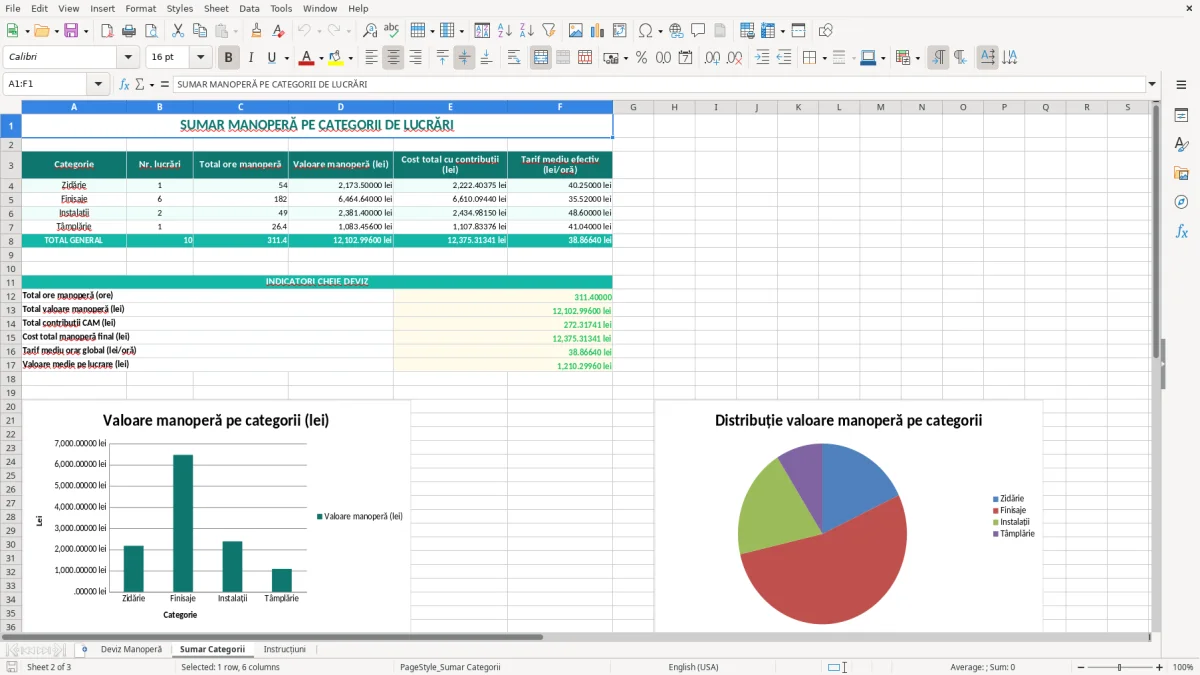Select the Clone Formatting paintbrush

click(257, 31)
